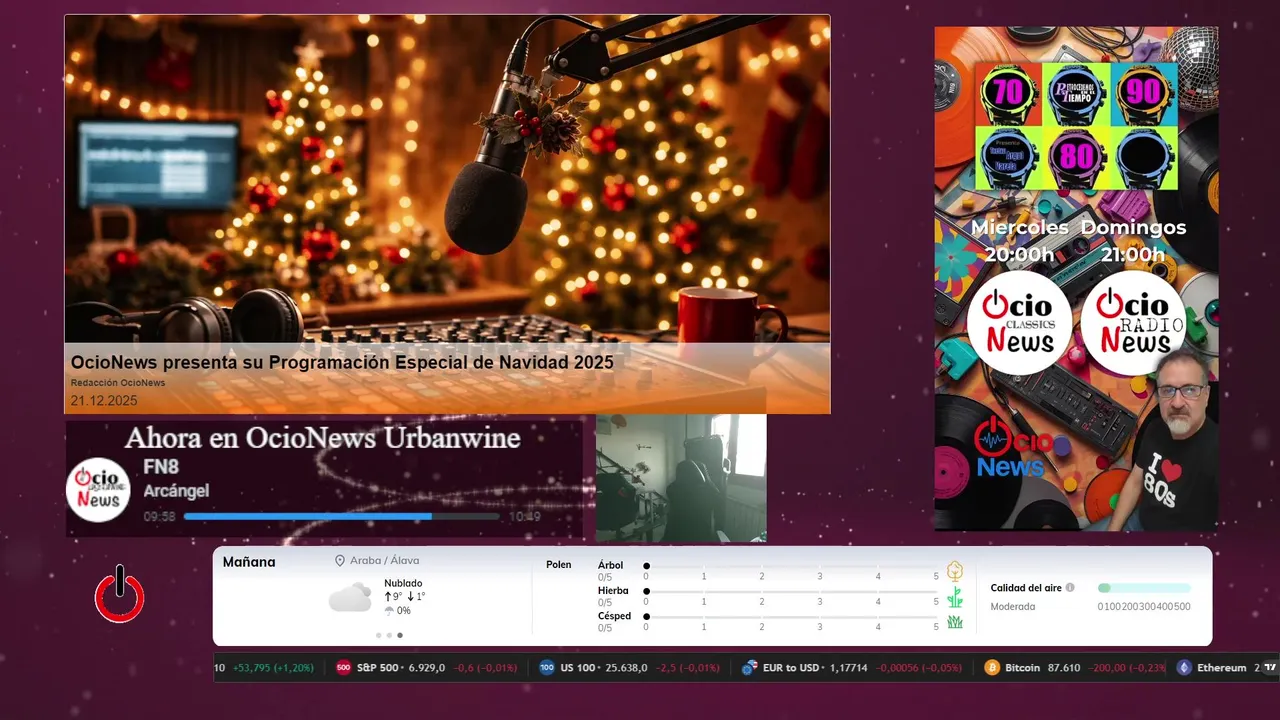
Task: Click the Bitcoin ticker label
Action: 1023,668
